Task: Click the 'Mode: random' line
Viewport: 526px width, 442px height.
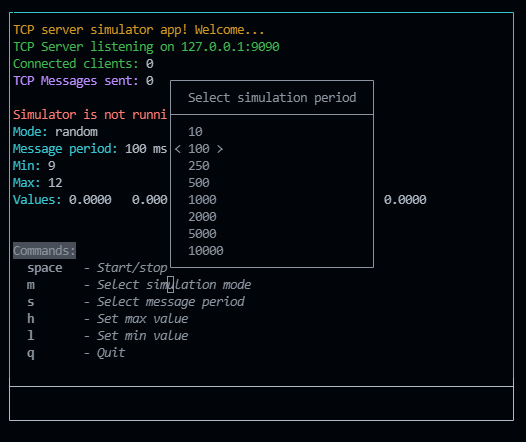Action: [55, 132]
